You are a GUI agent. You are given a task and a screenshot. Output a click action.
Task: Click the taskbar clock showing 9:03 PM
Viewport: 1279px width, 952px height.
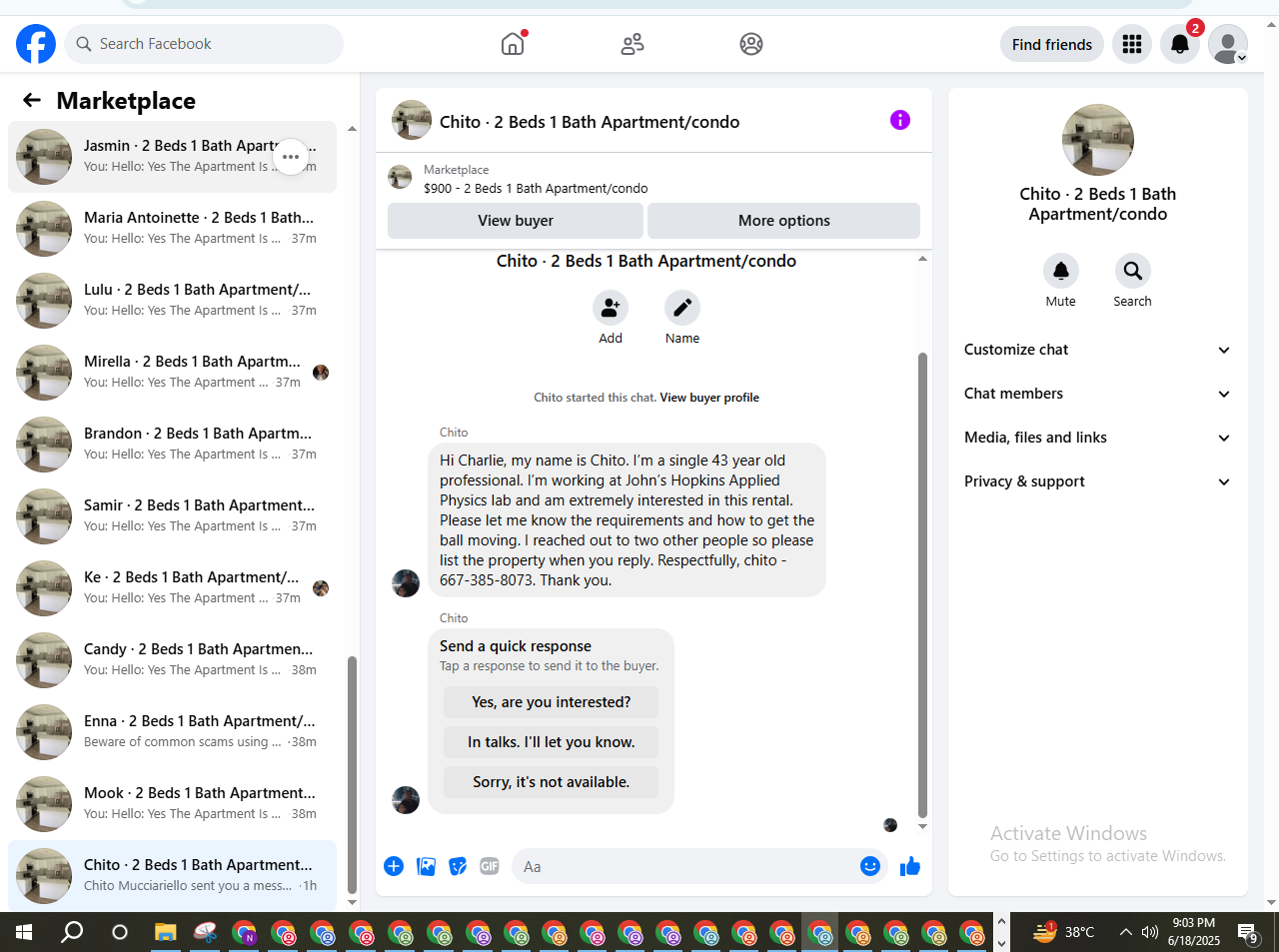[x=1194, y=932]
